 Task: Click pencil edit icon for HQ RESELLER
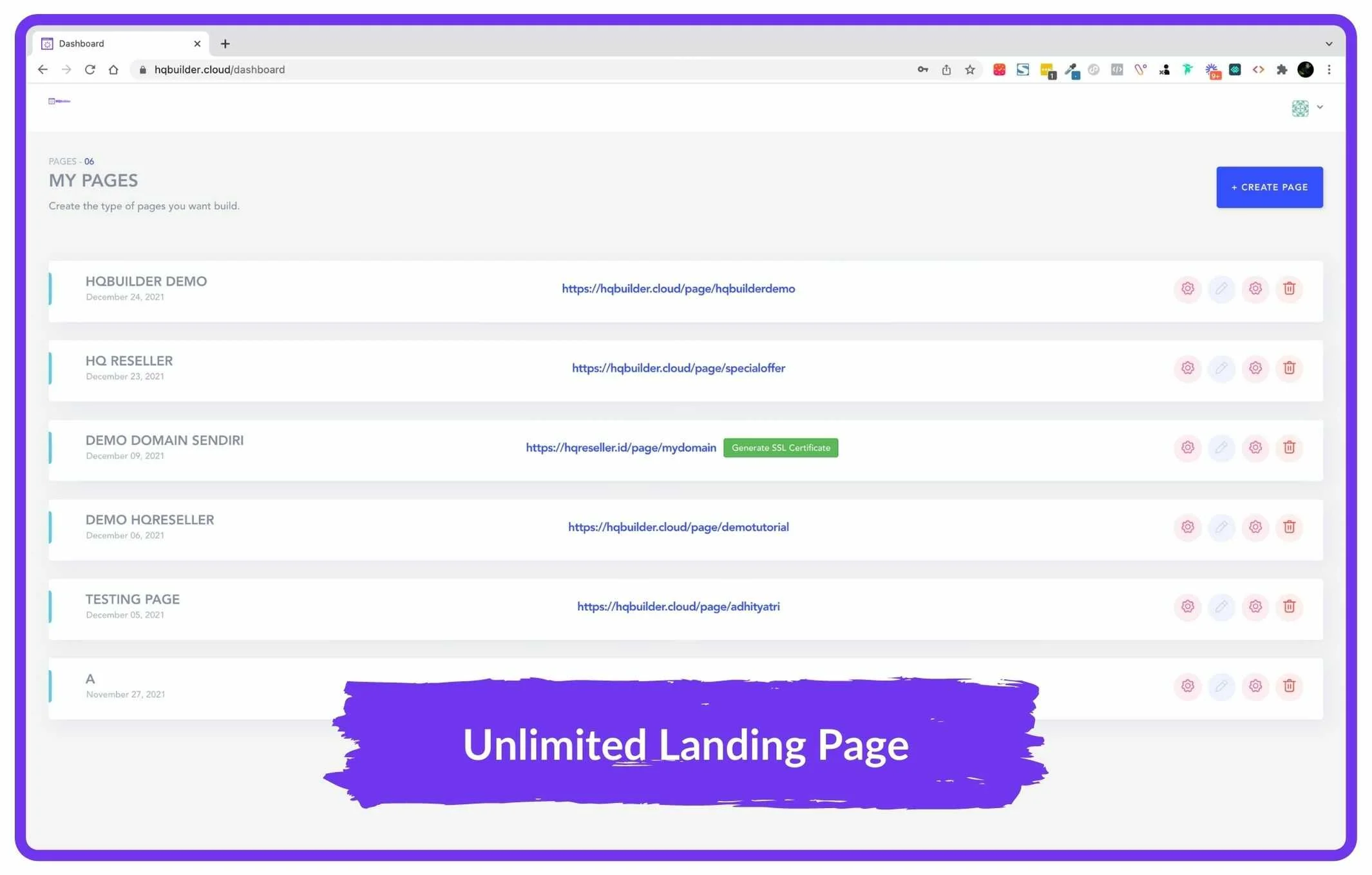(1221, 368)
